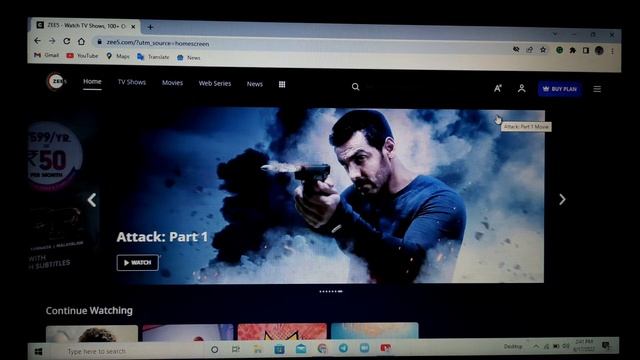Open the Extensions puzzle icon

(573, 50)
